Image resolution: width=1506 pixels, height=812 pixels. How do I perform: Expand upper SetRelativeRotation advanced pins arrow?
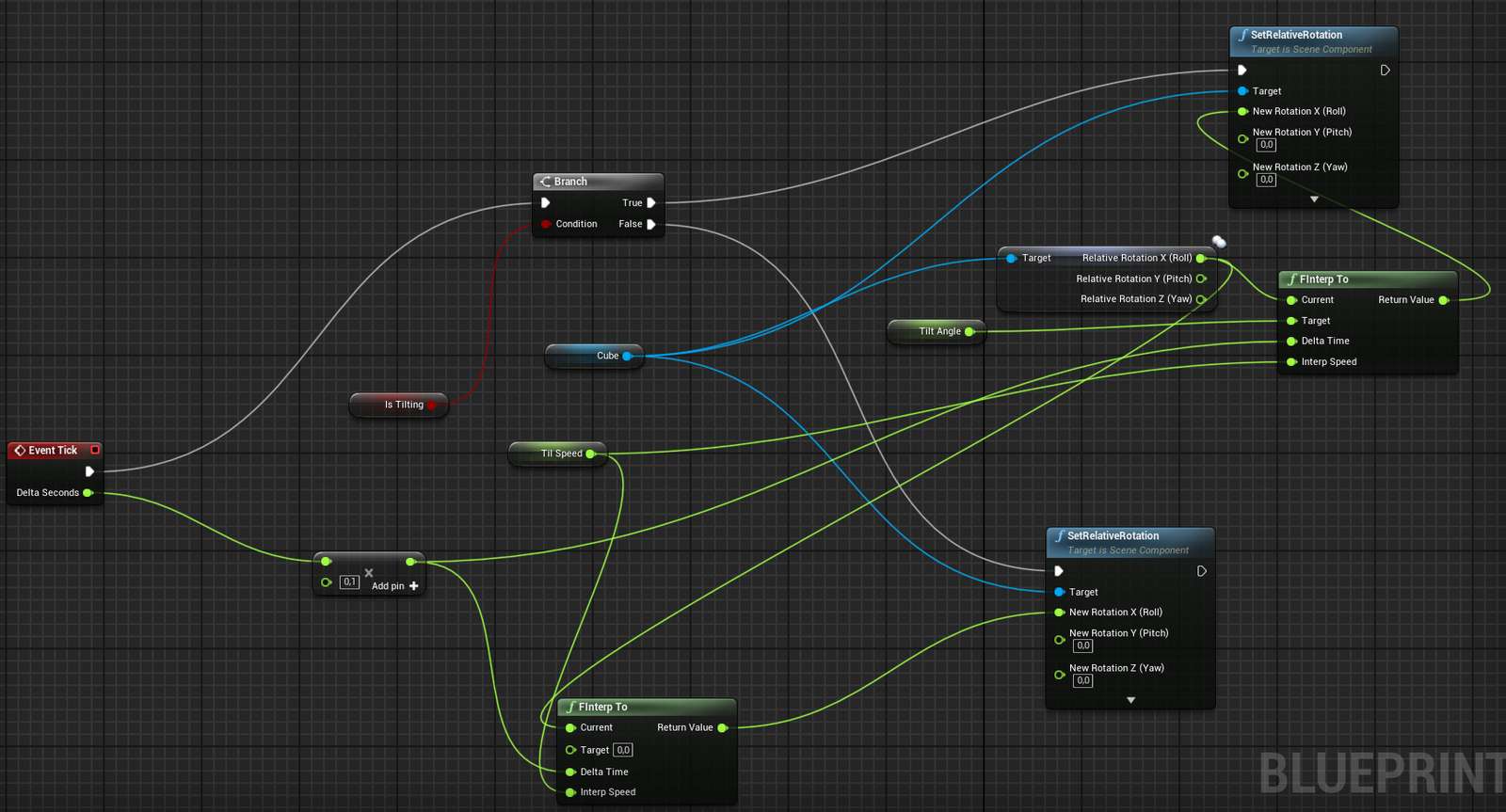pyautogui.click(x=1314, y=199)
